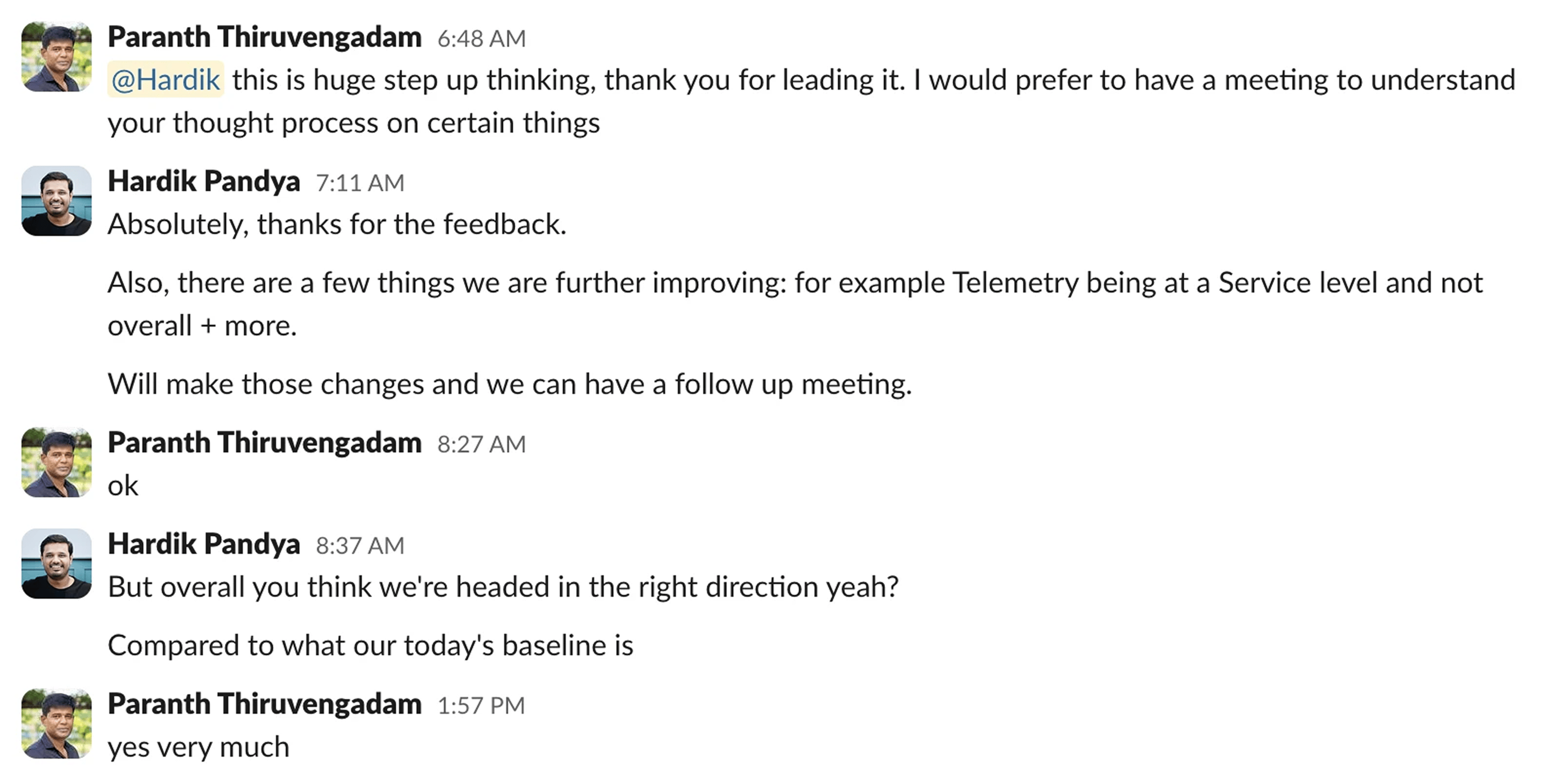This screenshot has height=784, width=1543.
Task: Click the "Absolutely, thanks for the feedback." message
Action: pos(336,225)
